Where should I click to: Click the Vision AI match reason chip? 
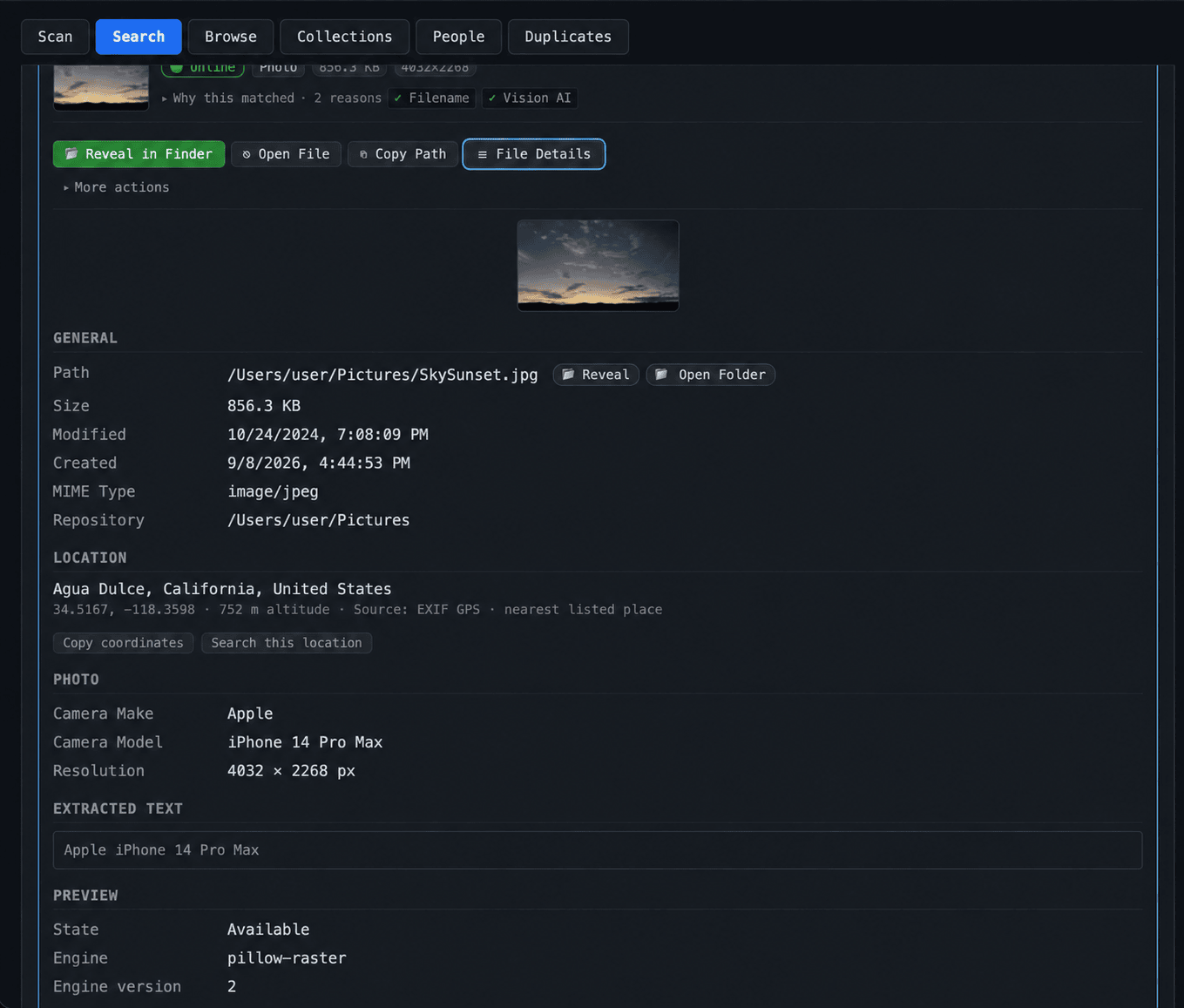point(530,98)
